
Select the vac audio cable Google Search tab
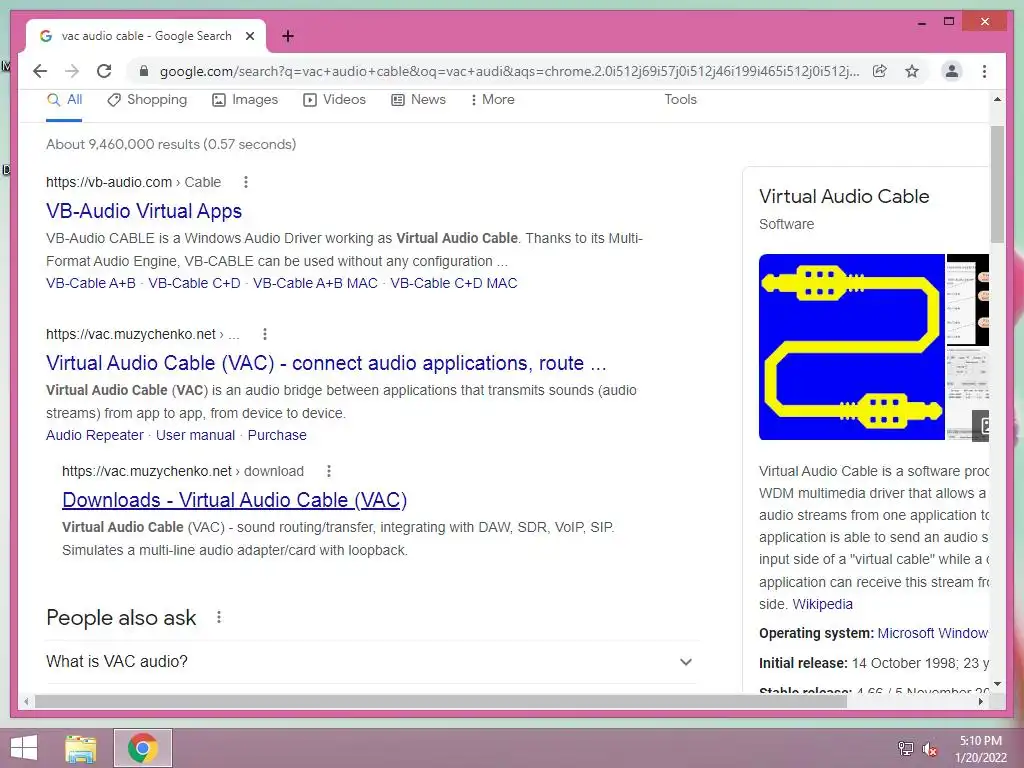click(x=146, y=36)
